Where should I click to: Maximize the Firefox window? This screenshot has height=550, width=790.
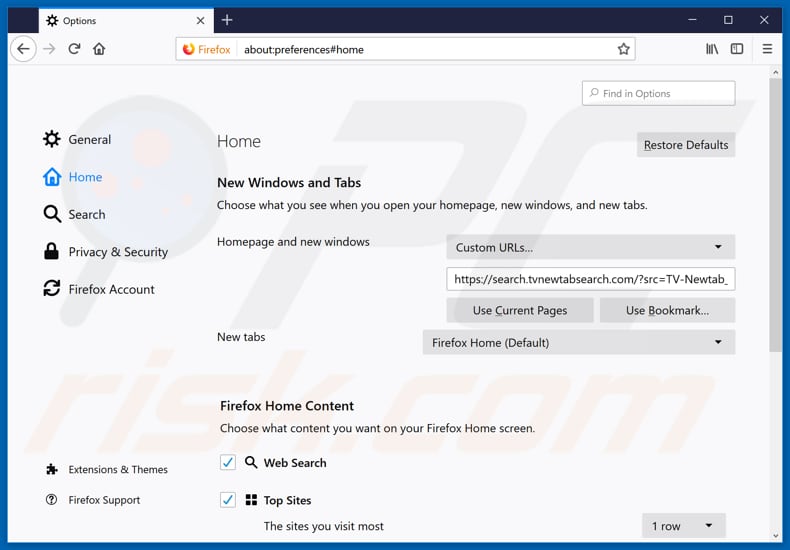728,20
